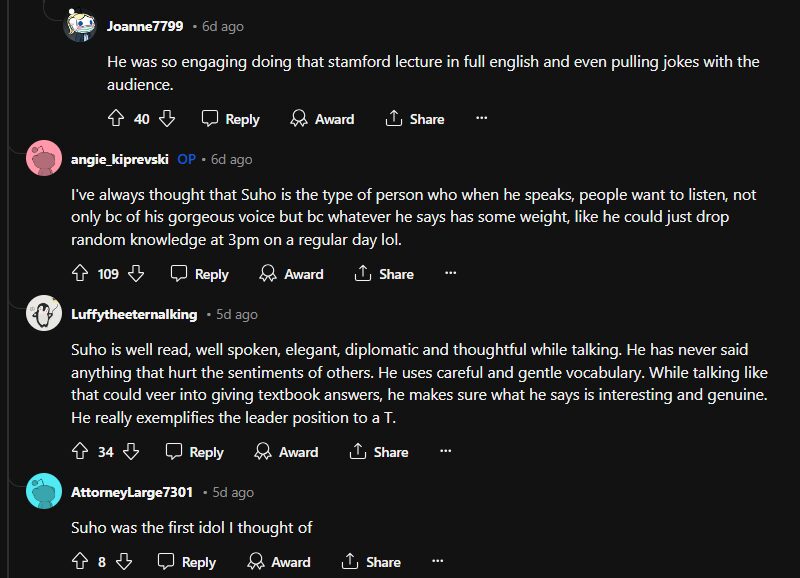Open more options on angie_kiprevski's comment

[450, 273]
